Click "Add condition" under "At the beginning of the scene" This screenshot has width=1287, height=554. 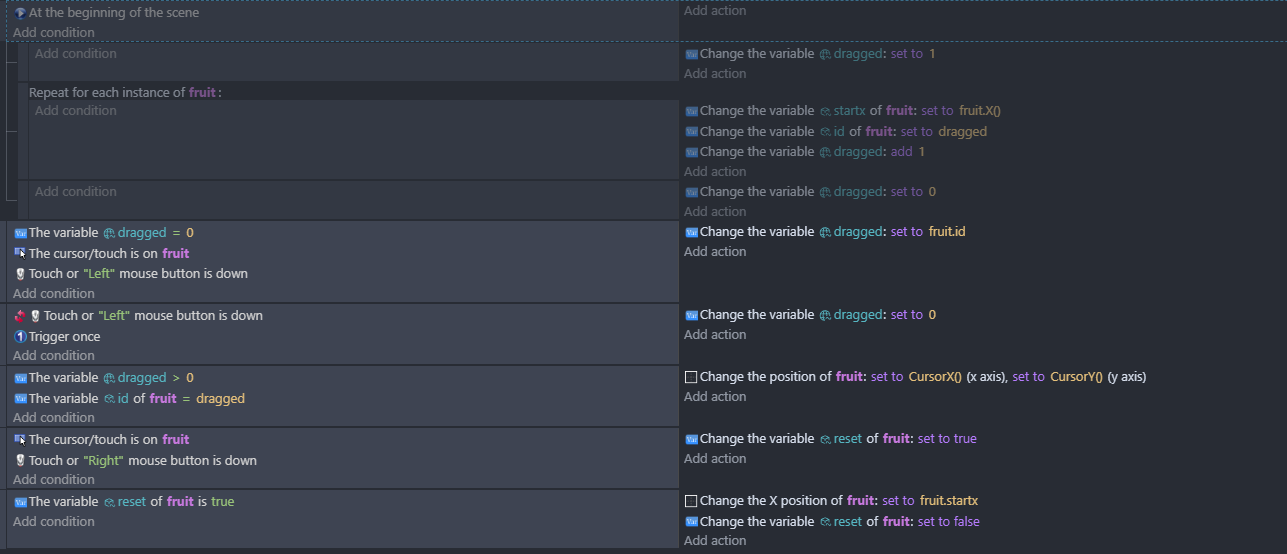tap(54, 33)
